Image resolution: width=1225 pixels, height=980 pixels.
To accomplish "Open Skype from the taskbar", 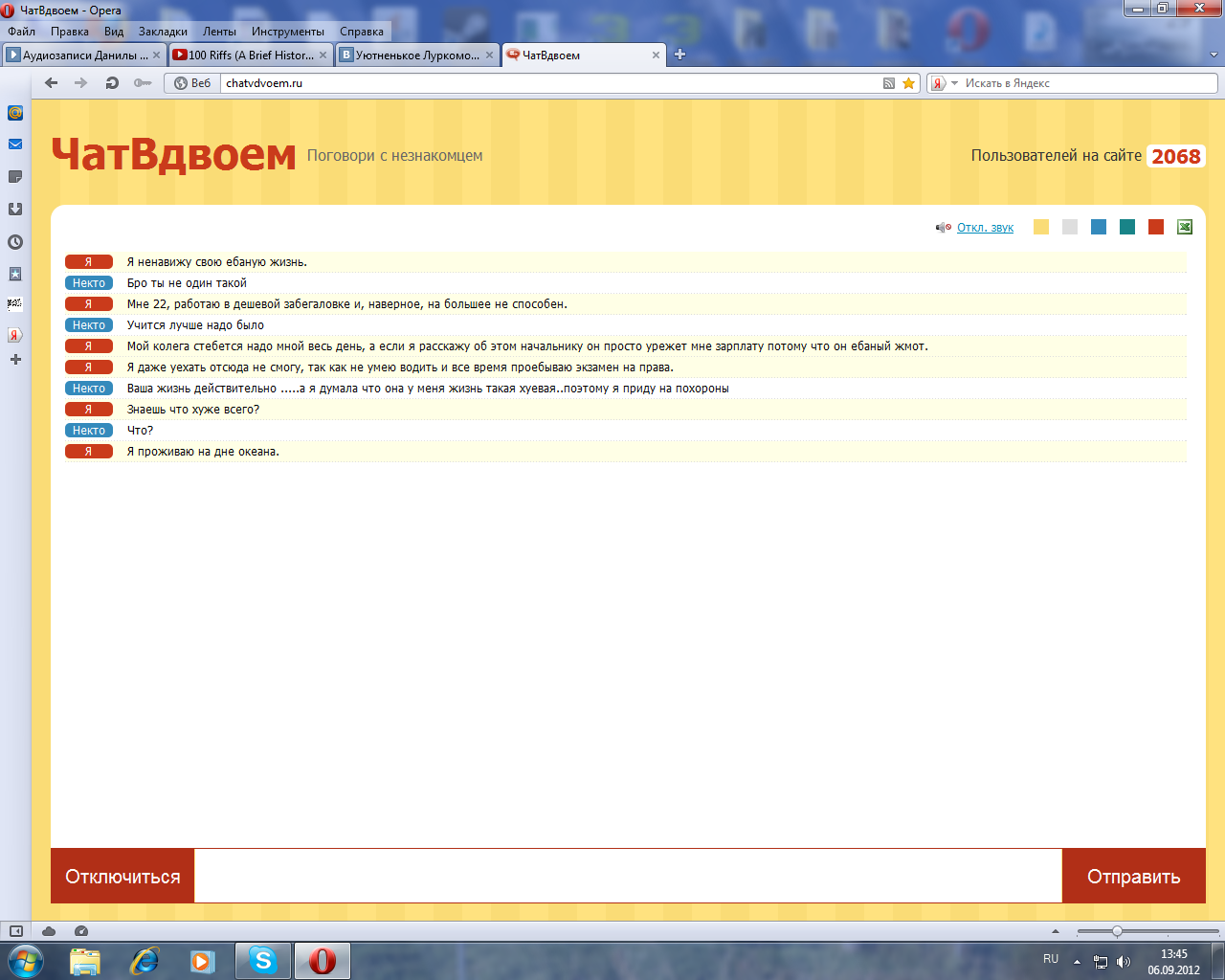I will coord(262,960).
